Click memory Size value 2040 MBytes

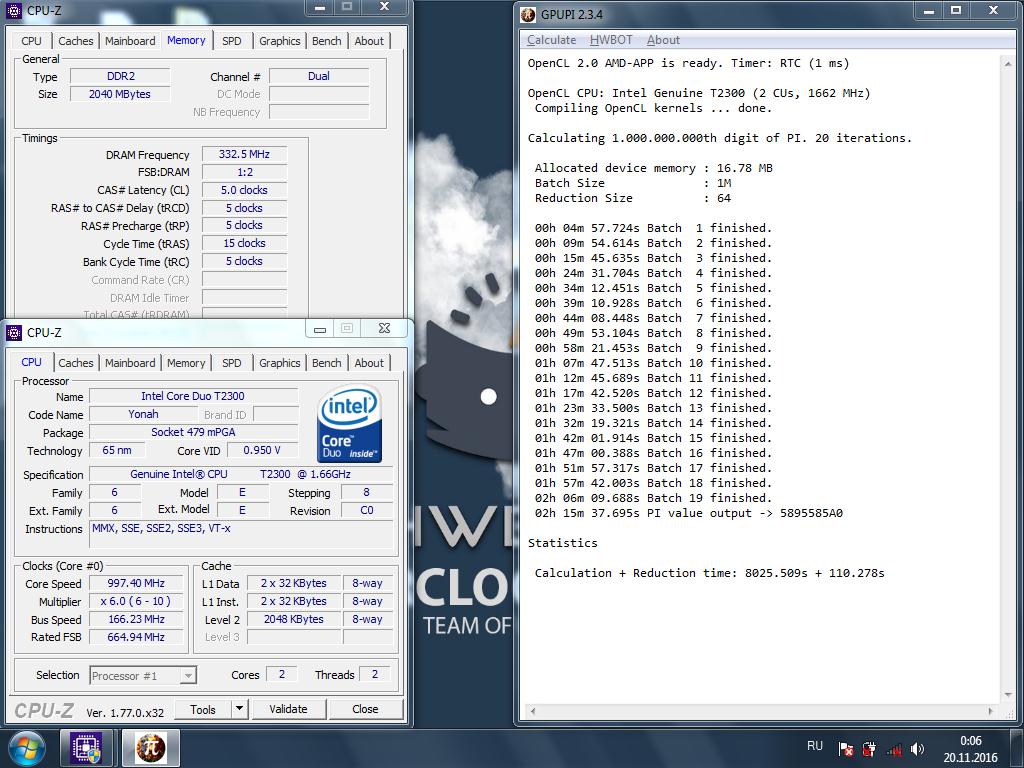pos(120,94)
